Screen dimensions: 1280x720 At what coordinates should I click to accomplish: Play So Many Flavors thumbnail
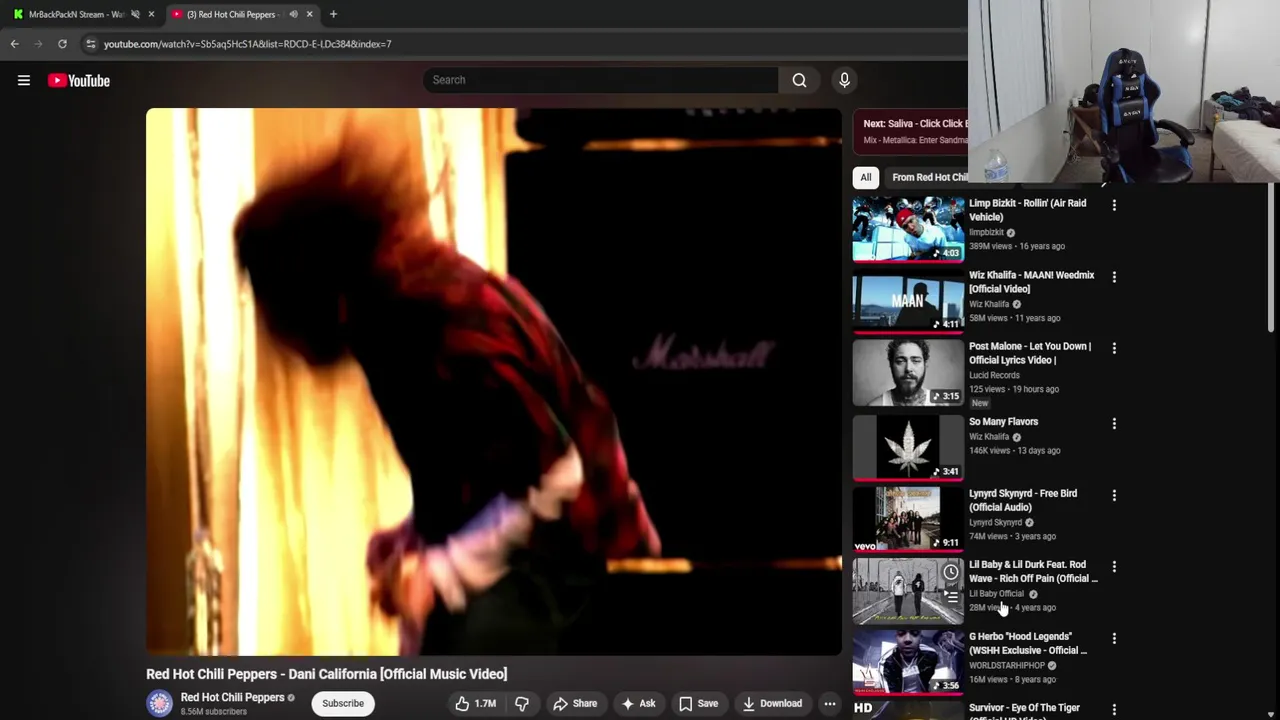pyautogui.click(x=908, y=447)
